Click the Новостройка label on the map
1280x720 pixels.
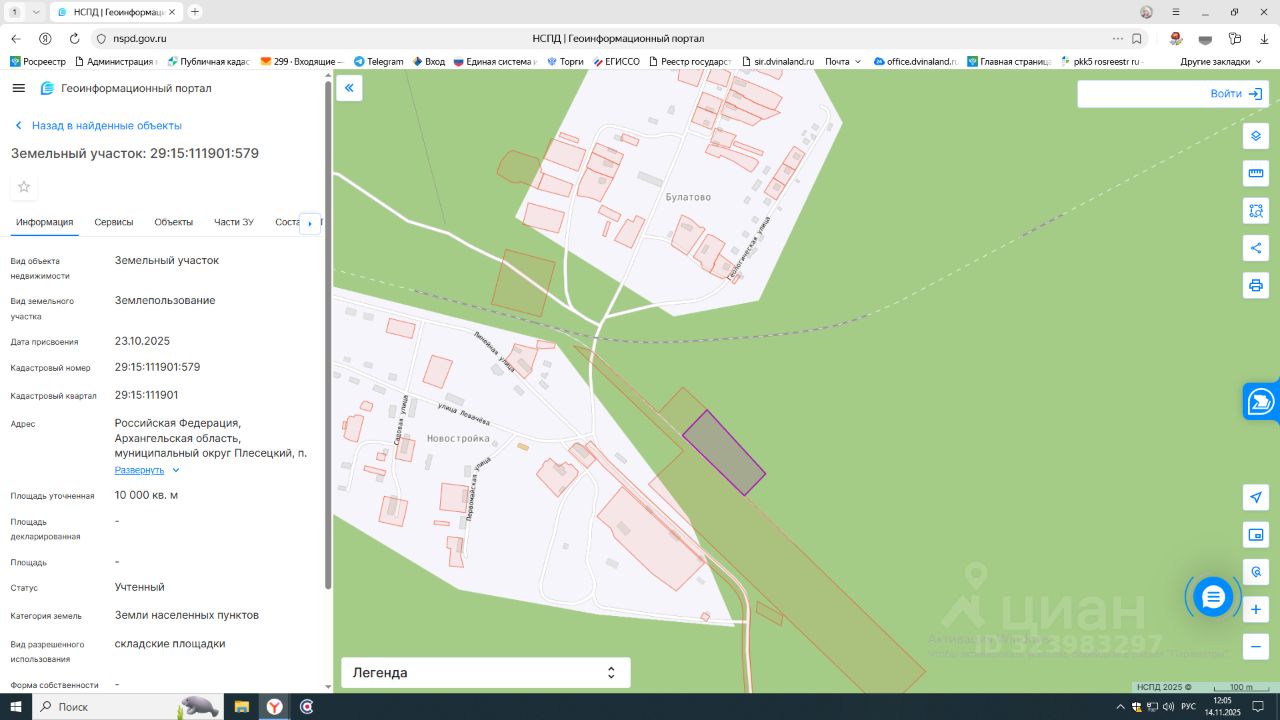(x=458, y=439)
